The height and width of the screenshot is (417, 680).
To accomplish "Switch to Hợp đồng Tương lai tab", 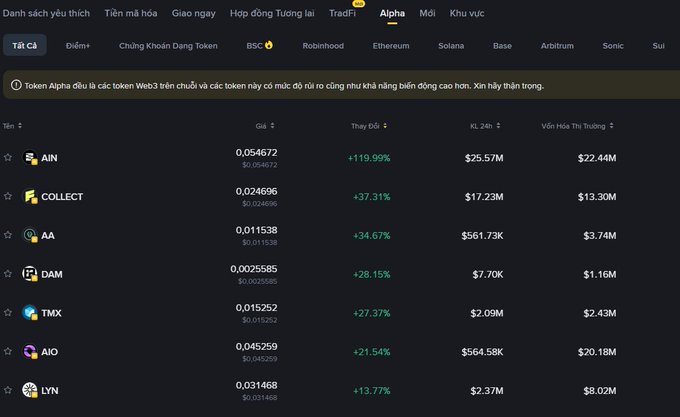I will pyautogui.click(x=272, y=13).
